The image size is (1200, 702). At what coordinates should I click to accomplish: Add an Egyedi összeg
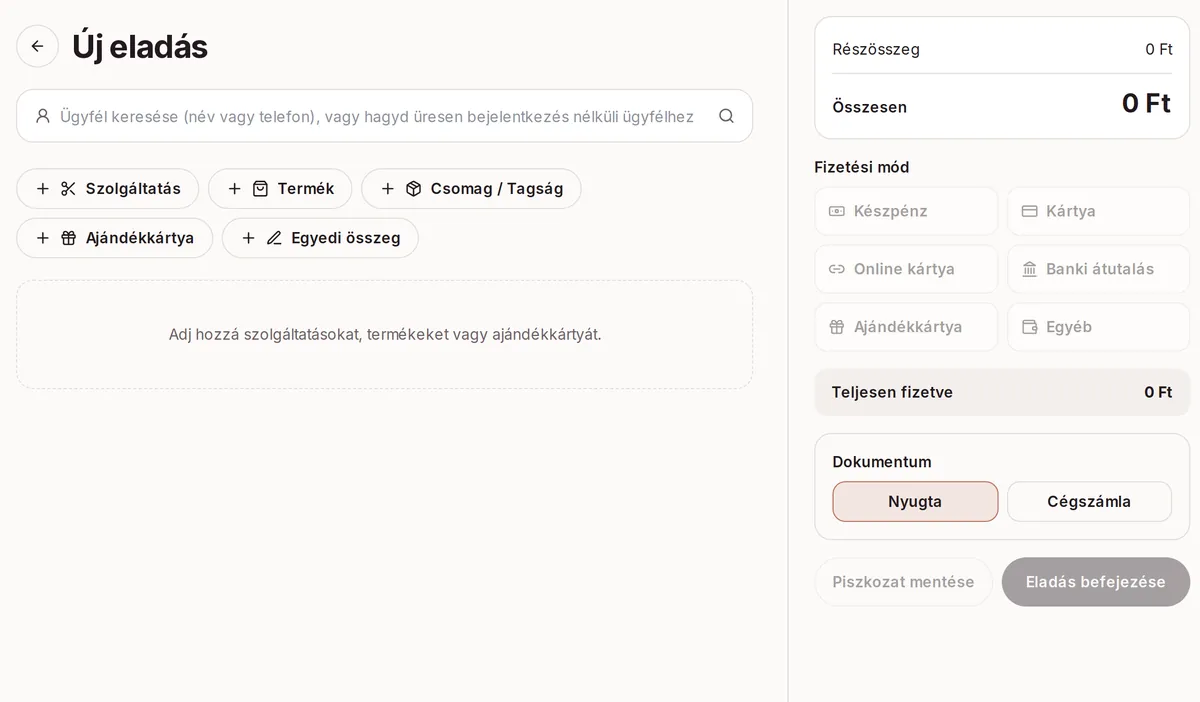[320, 238]
